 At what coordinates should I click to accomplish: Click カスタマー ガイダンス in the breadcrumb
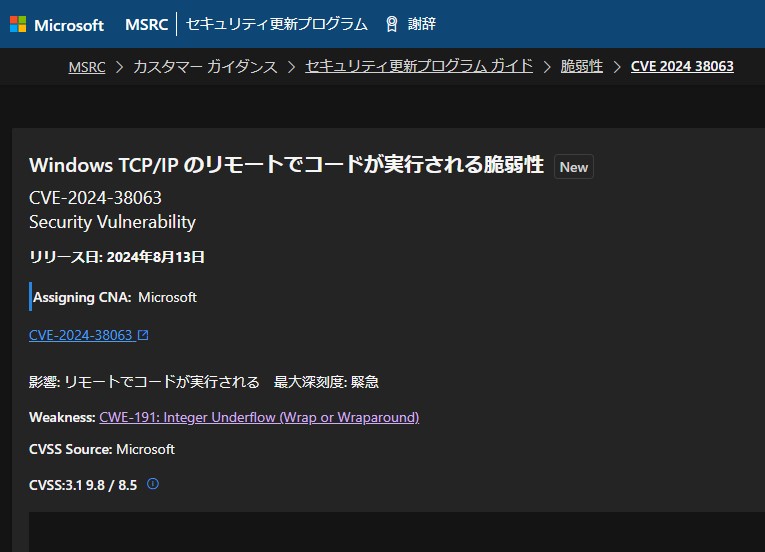pos(205,66)
